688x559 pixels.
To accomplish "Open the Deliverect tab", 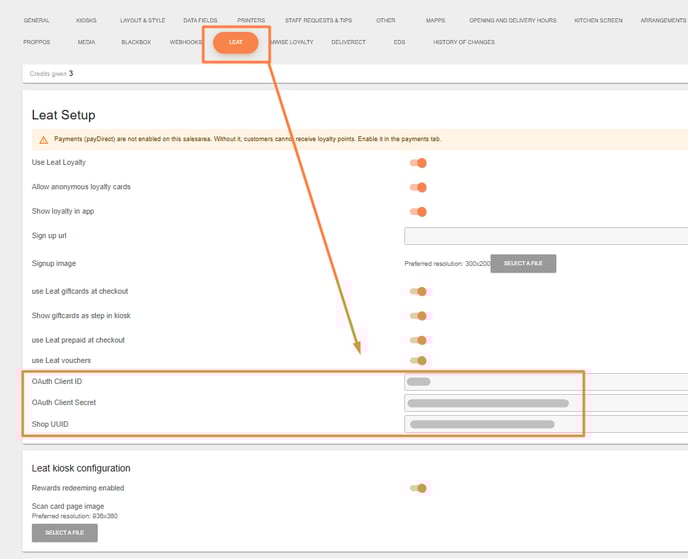I will [x=348, y=42].
